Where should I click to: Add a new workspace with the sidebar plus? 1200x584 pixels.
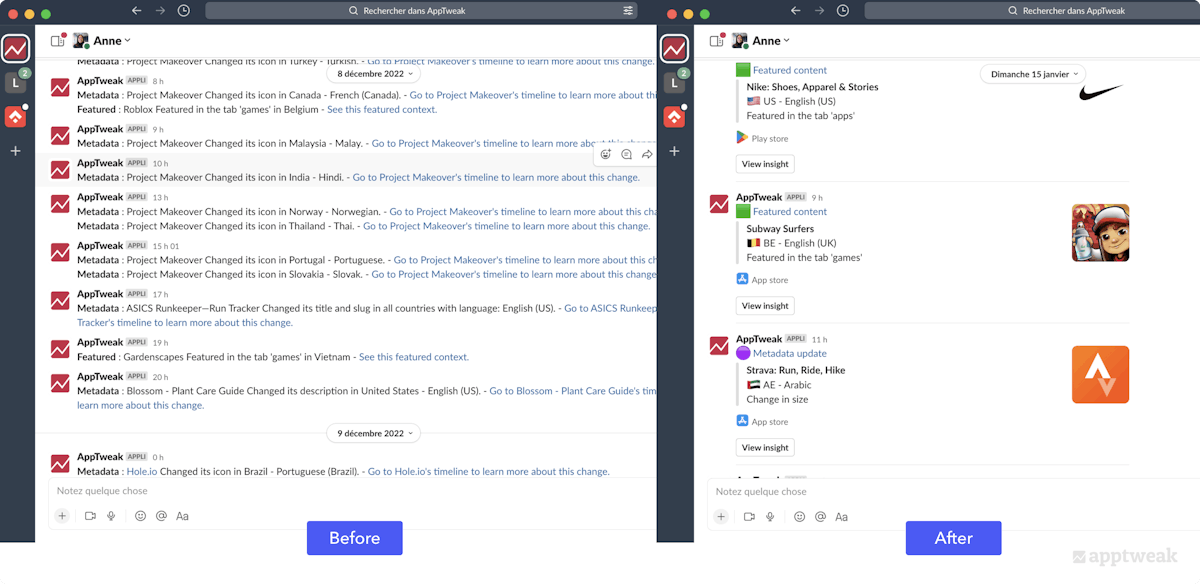coord(15,150)
